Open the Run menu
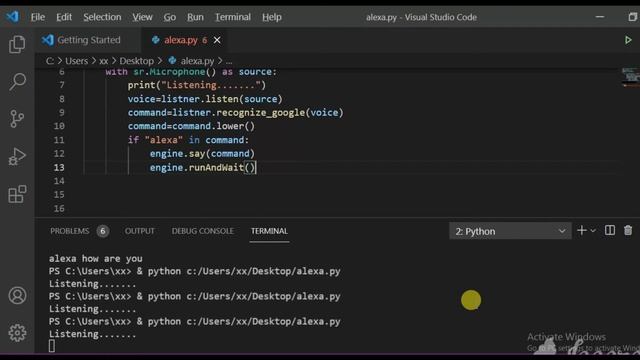Screen dimensions: 640x360 pos(195,17)
